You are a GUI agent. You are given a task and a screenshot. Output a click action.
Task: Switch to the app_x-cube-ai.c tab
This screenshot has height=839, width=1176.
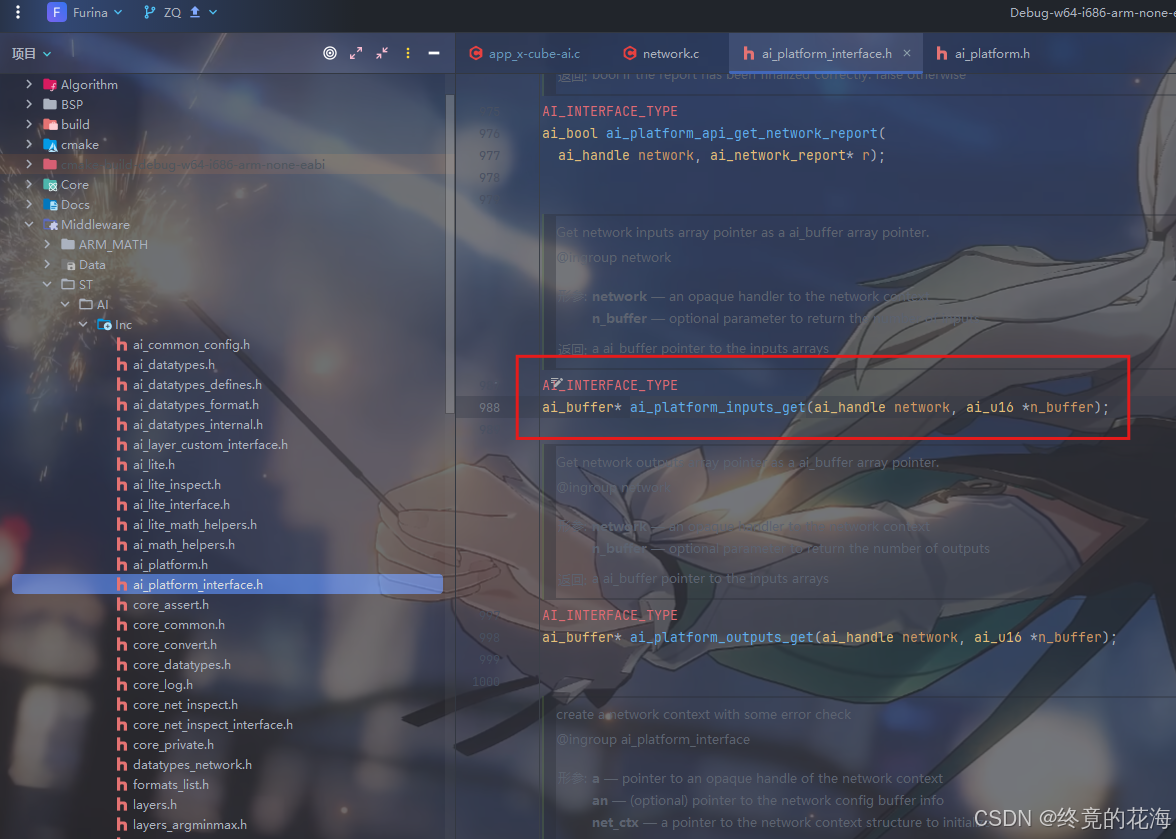point(525,53)
